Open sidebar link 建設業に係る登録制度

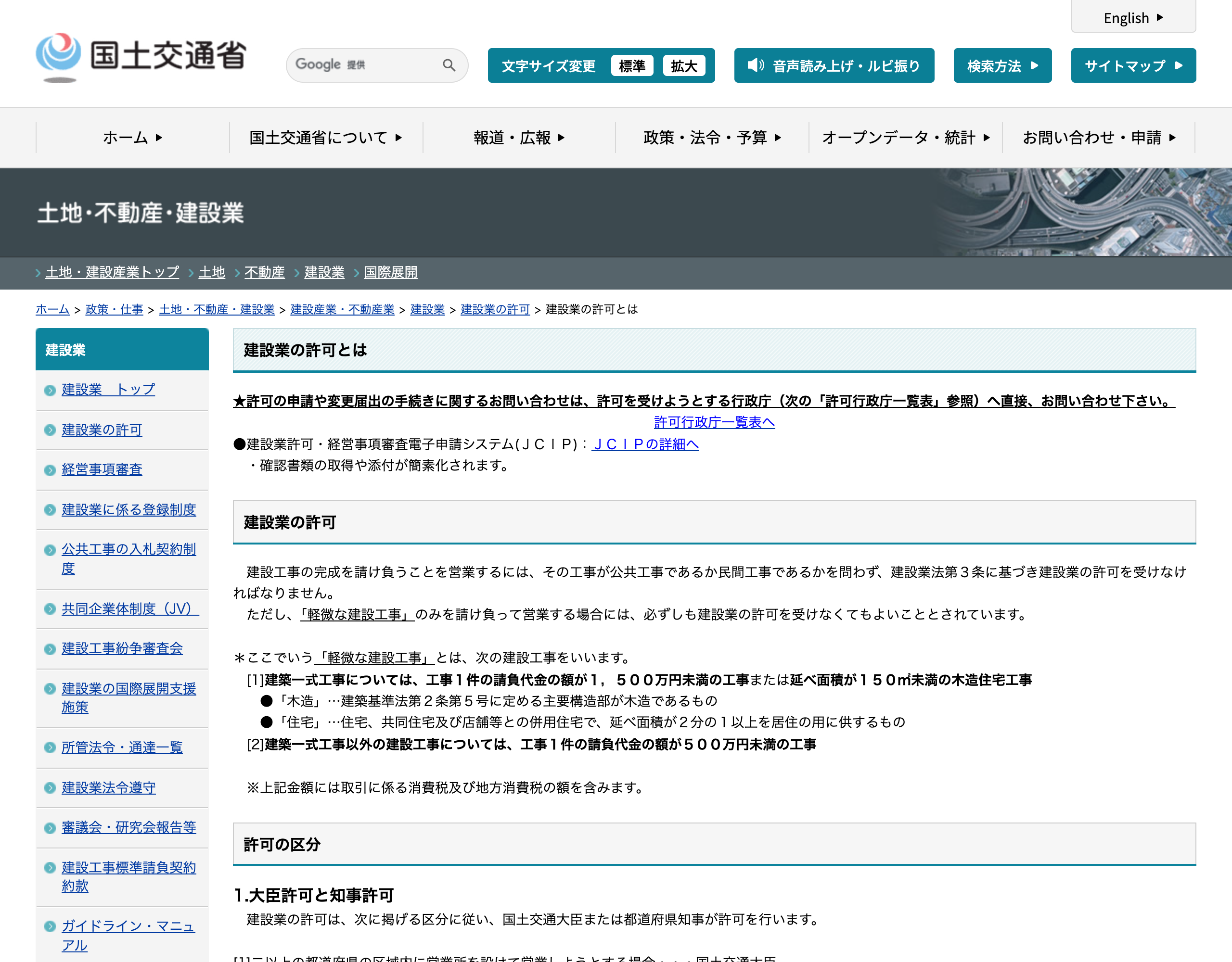pos(128,510)
